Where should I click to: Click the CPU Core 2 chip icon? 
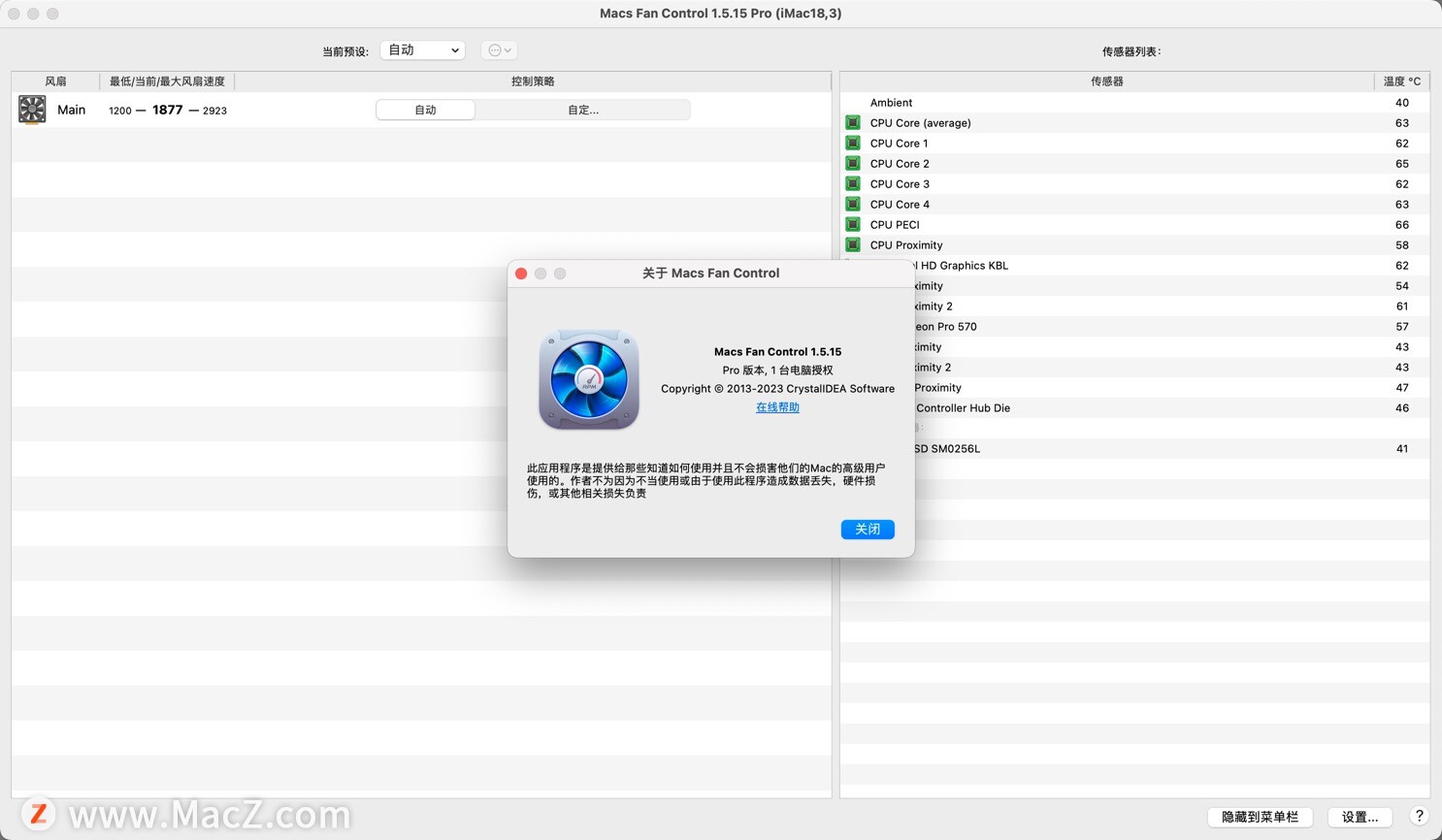(853, 164)
